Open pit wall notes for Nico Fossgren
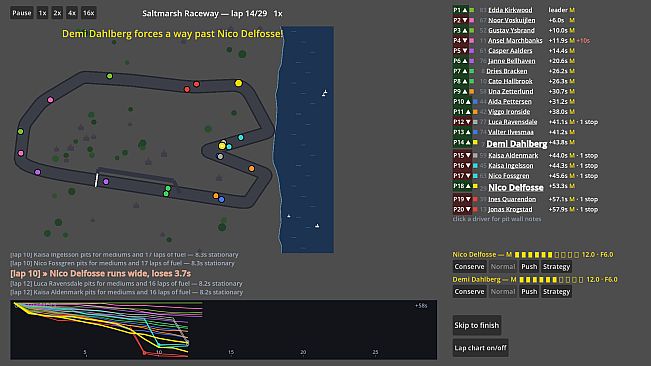The height and width of the screenshot is (366, 651). point(509,176)
